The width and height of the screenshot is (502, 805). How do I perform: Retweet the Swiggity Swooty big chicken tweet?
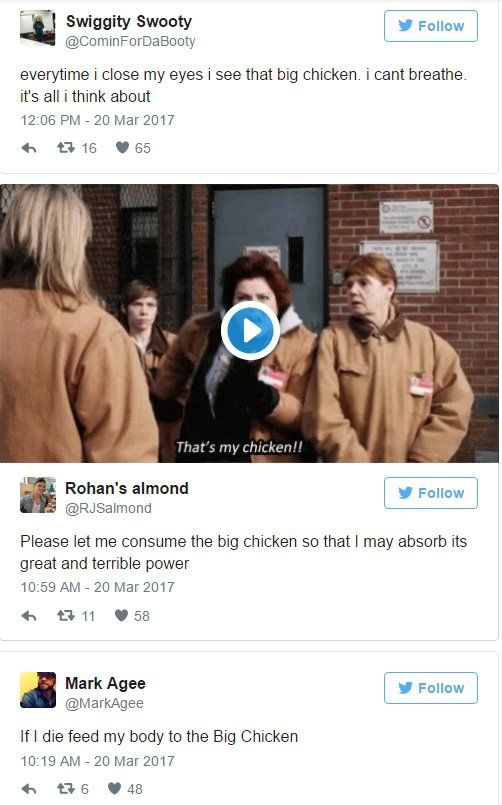pyautogui.click(x=66, y=148)
